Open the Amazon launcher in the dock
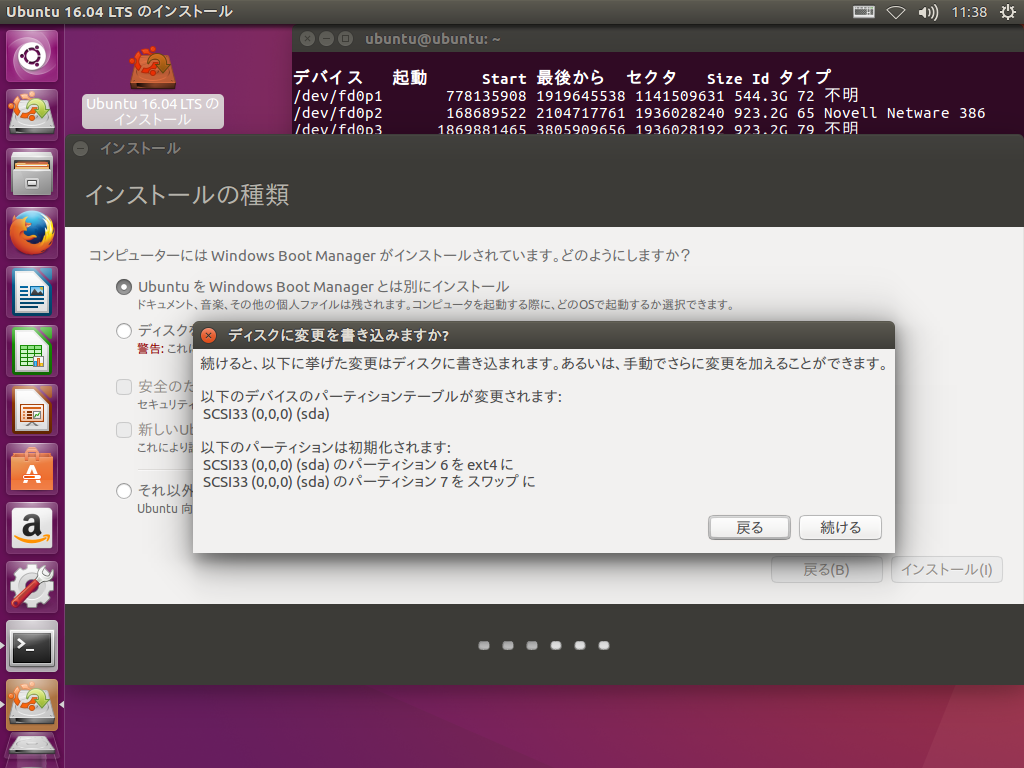Image resolution: width=1024 pixels, height=768 pixels. 32,528
